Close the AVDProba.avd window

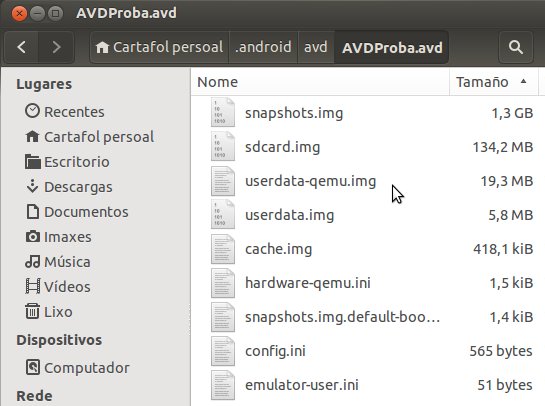point(19,14)
